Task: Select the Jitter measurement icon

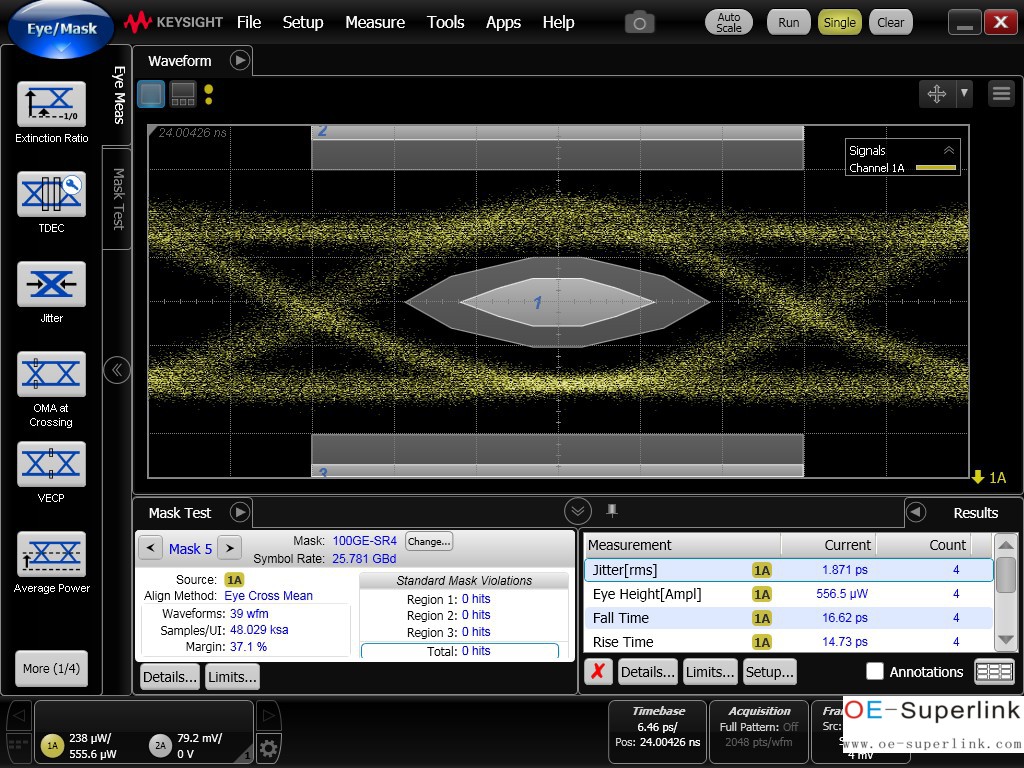Action: coord(51,284)
